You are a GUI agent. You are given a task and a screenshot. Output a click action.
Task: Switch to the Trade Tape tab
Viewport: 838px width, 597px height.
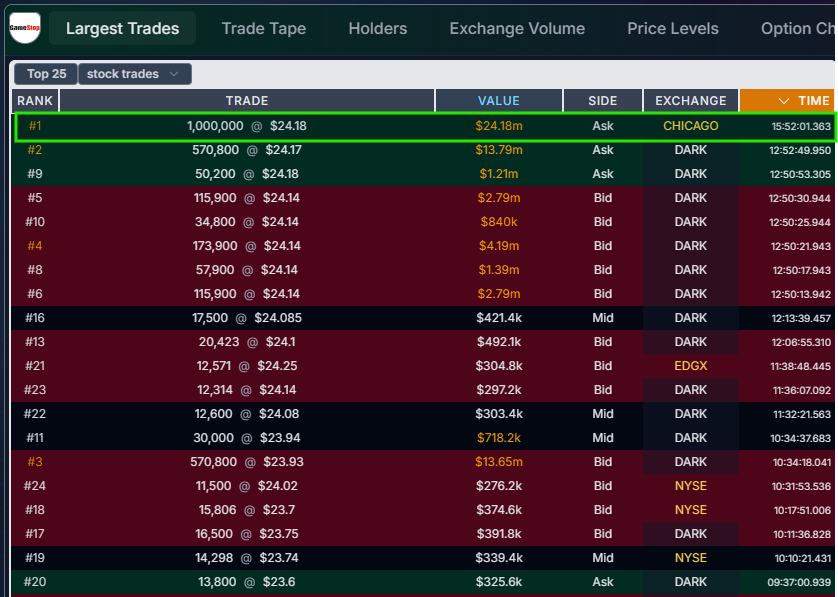pos(263,28)
